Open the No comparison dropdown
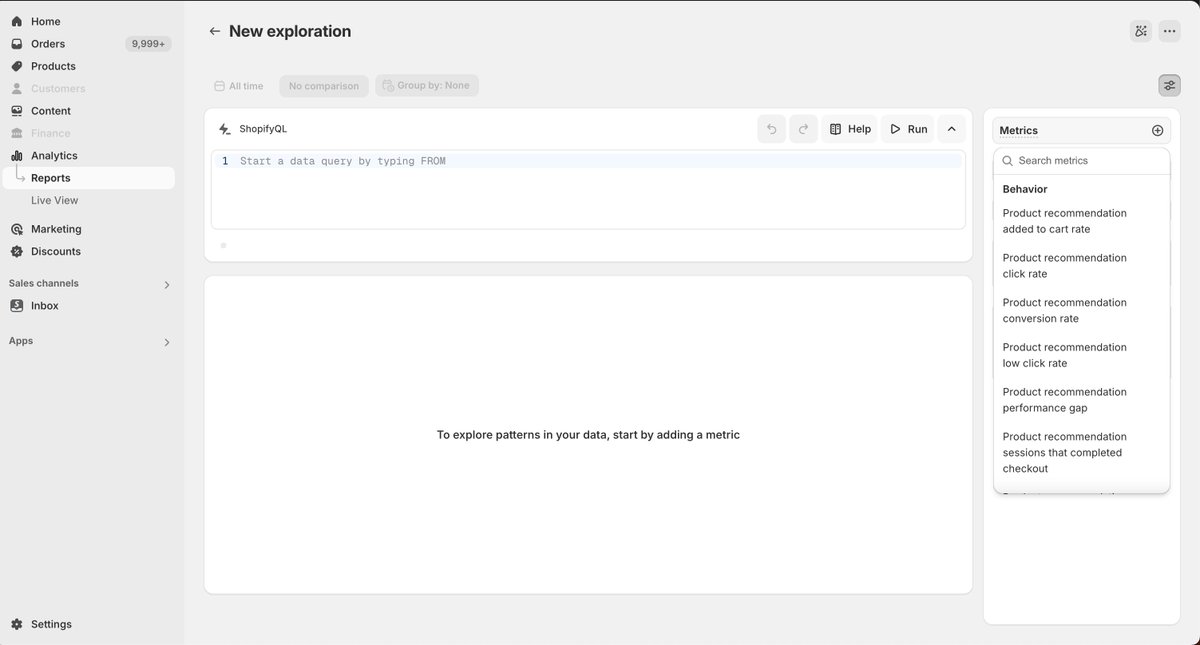Screen dimensions: 1200x645 click(324, 86)
